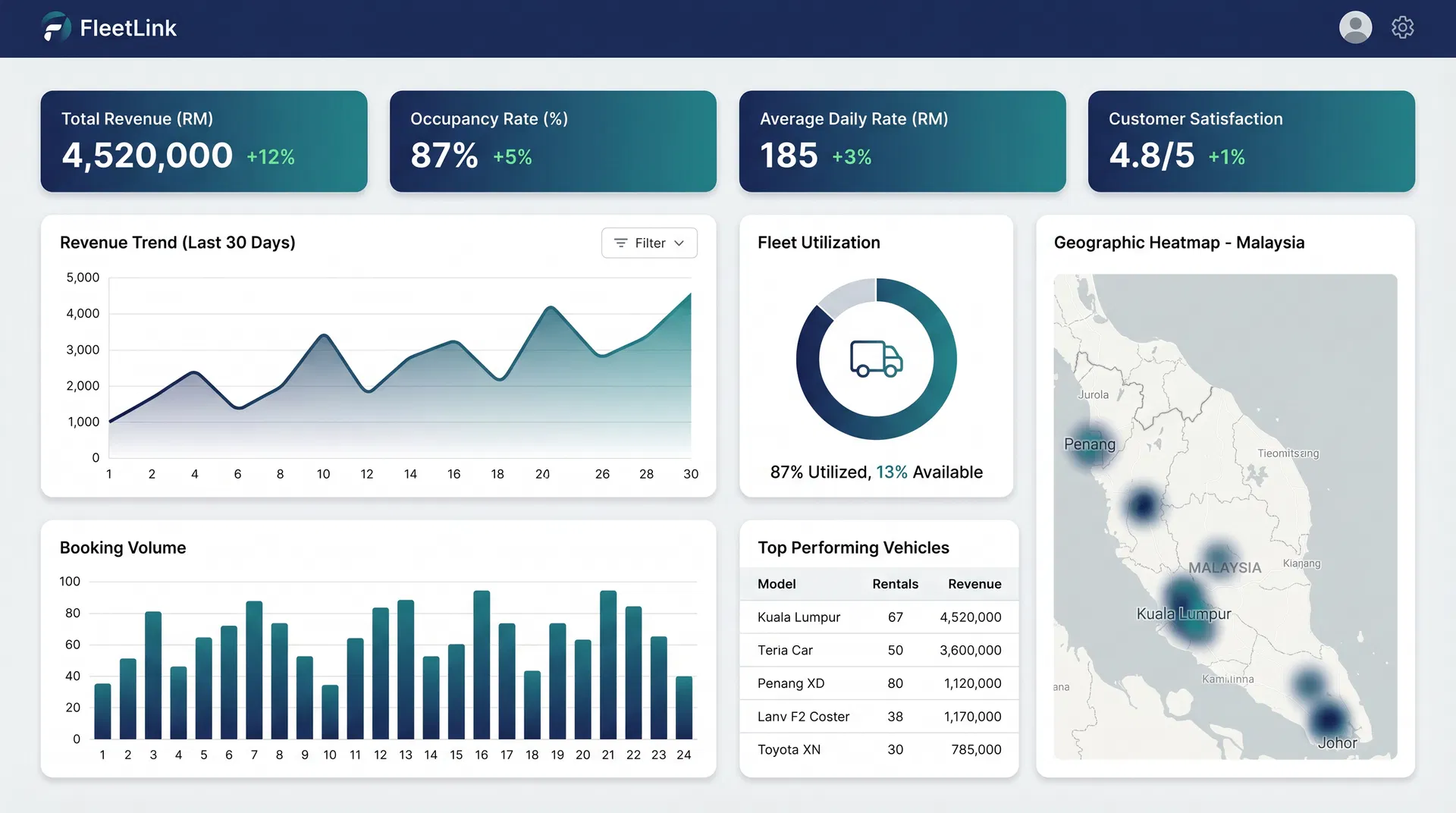Click the FleetLink logo icon
Viewport: 1456px width, 813px height.
pyautogui.click(x=55, y=27)
